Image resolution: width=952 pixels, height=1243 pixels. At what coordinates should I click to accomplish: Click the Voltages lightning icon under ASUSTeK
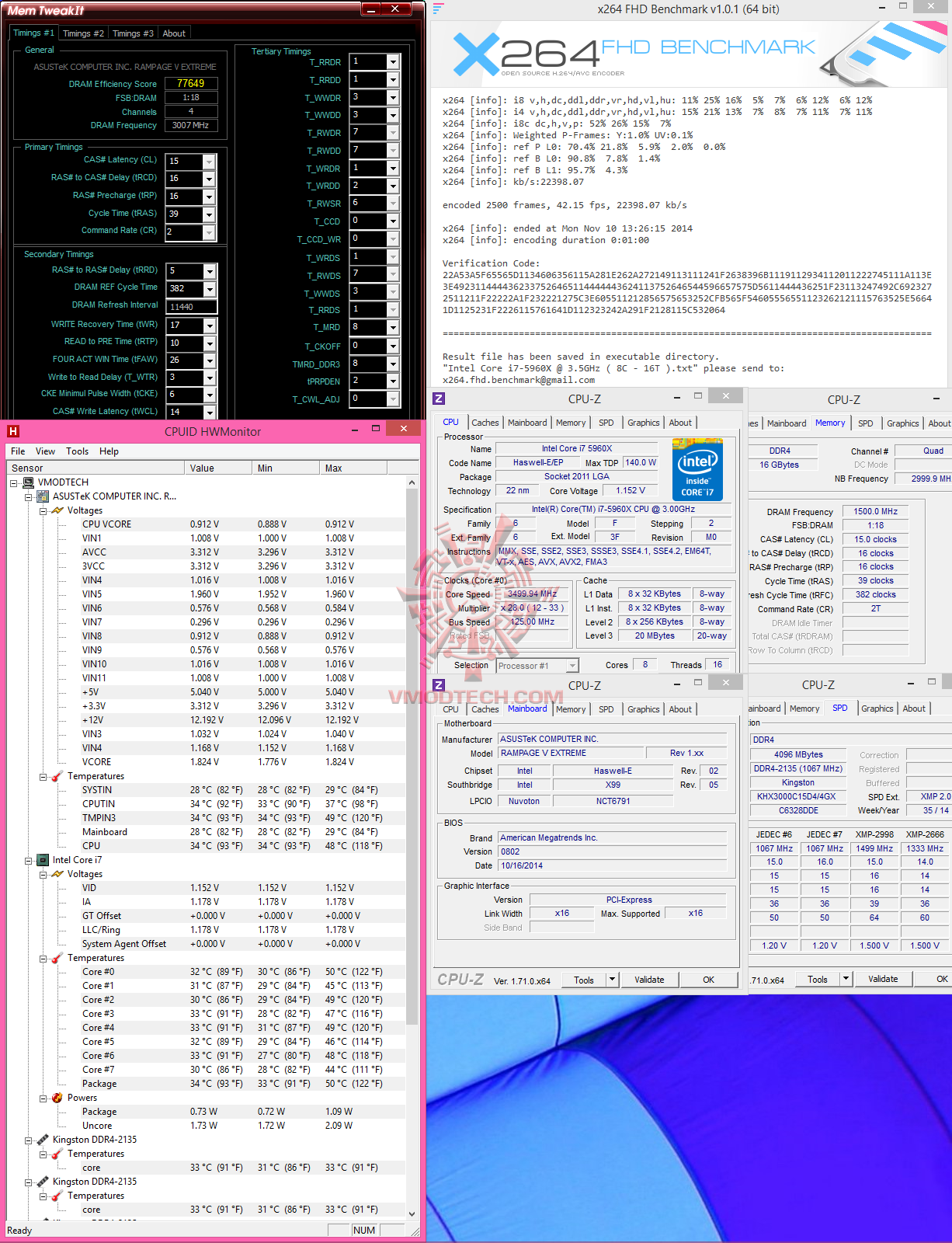57,510
